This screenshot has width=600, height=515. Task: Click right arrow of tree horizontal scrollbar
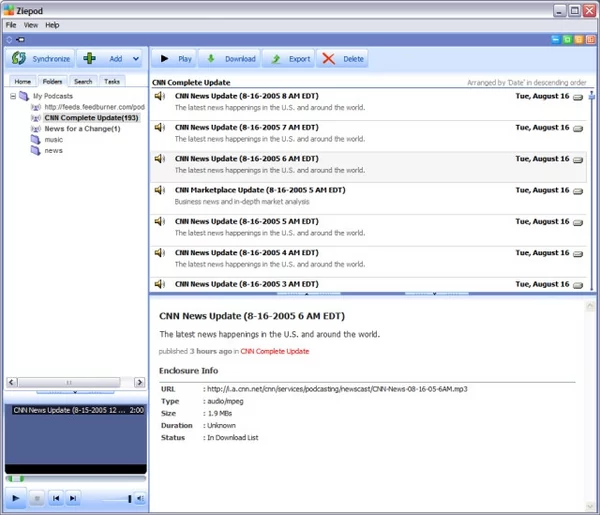(x=140, y=382)
